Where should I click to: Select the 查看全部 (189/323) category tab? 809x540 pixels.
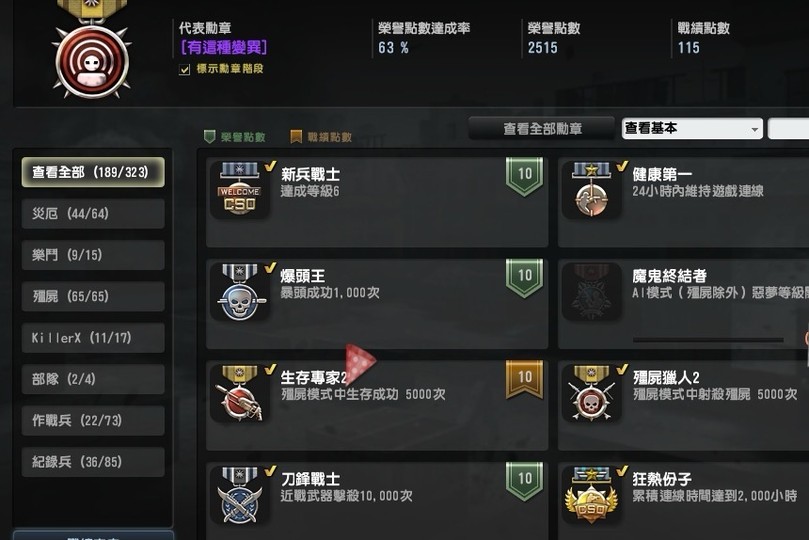93,172
